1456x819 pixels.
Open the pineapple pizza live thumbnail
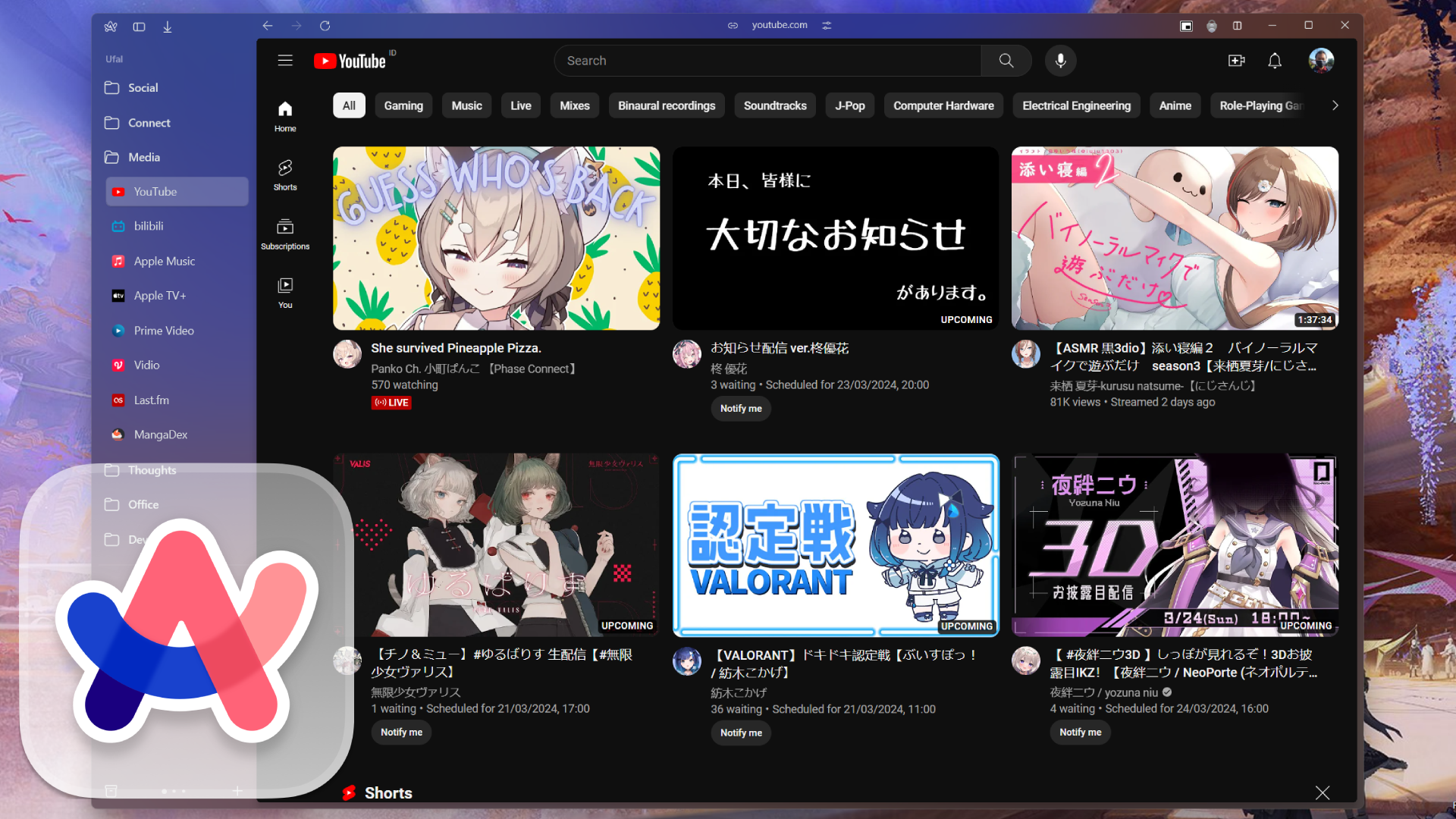(496, 238)
